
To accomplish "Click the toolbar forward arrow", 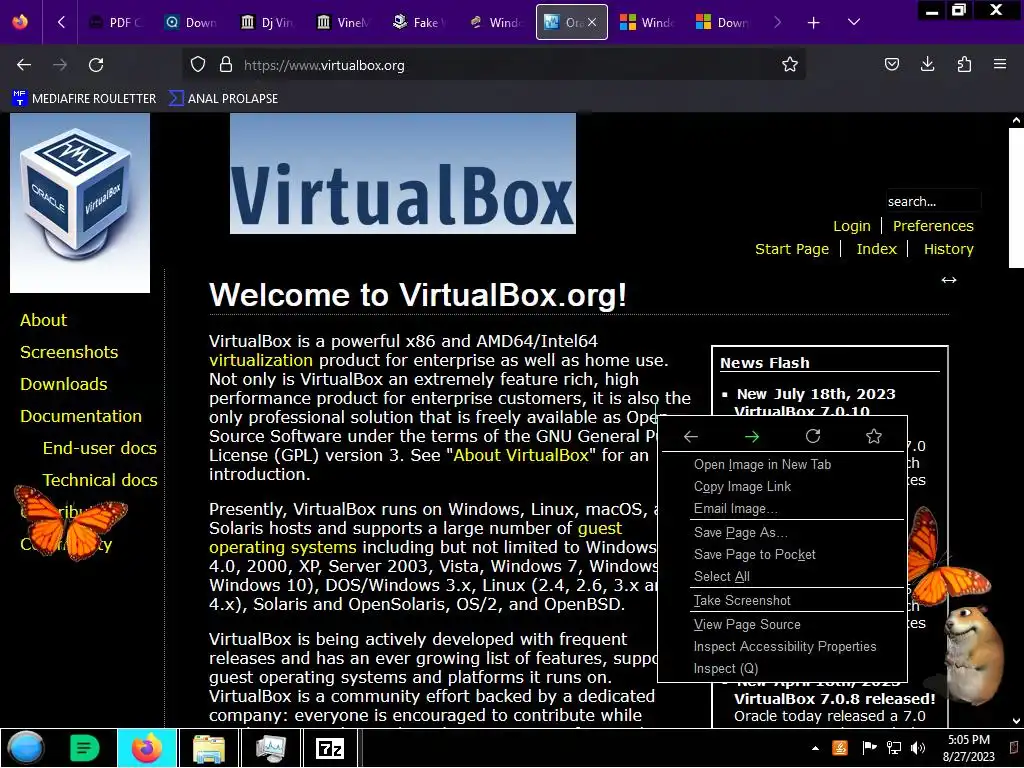I will point(60,65).
